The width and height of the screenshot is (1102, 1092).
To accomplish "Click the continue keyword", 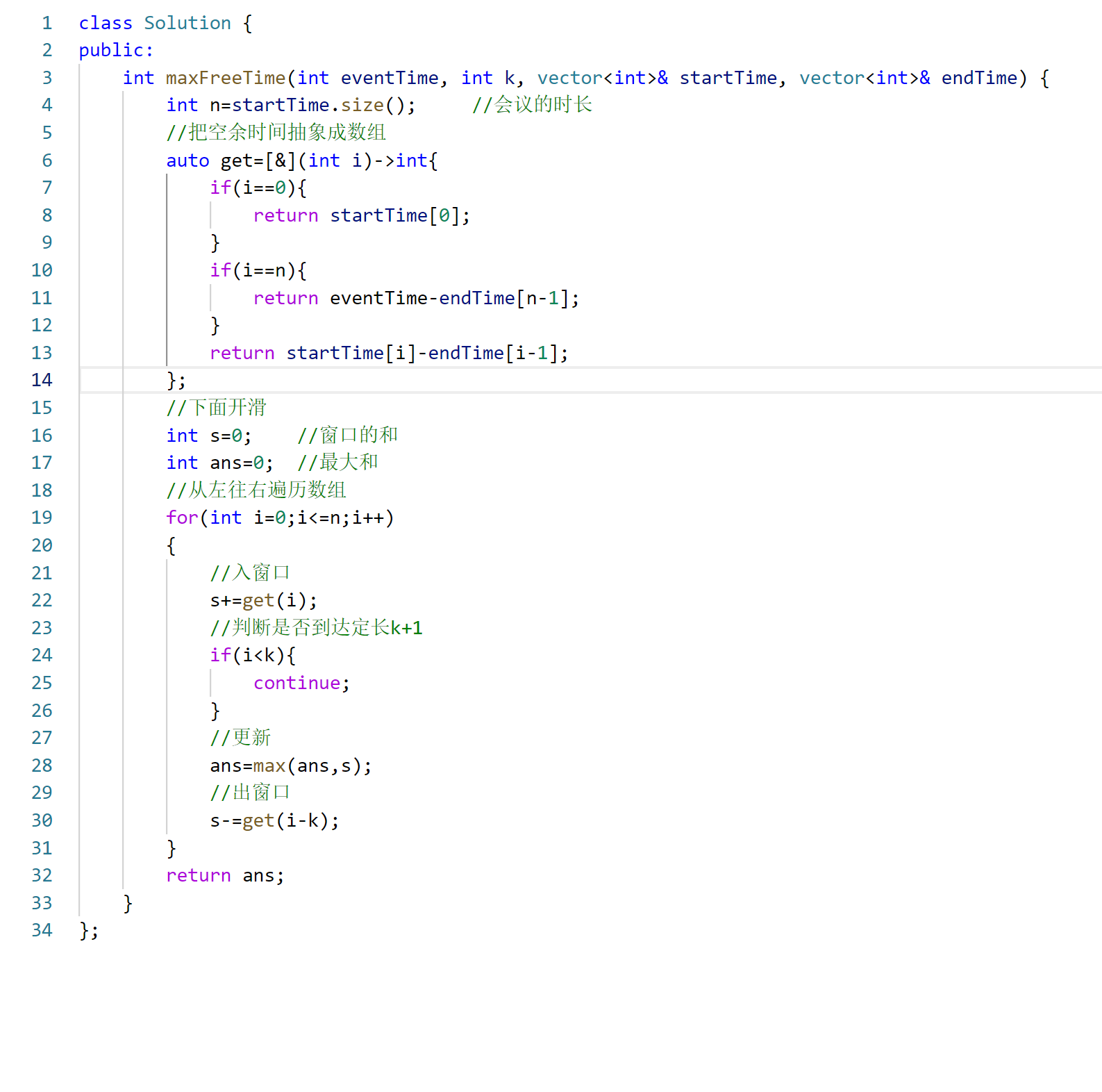I will point(297,683).
